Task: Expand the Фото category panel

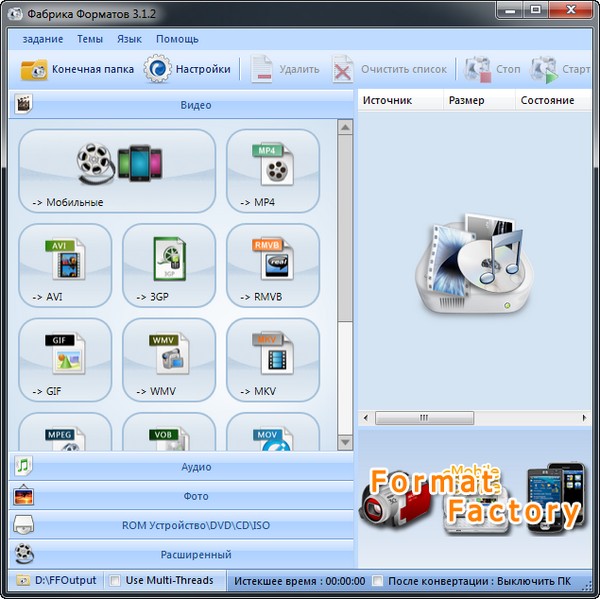Action: click(181, 496)
